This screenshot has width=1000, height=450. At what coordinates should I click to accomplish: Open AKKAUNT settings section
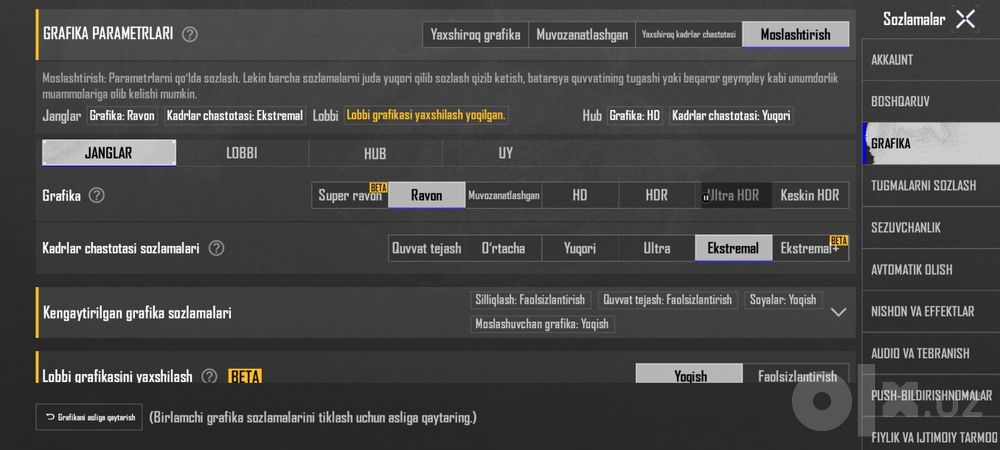coord(930,60)
